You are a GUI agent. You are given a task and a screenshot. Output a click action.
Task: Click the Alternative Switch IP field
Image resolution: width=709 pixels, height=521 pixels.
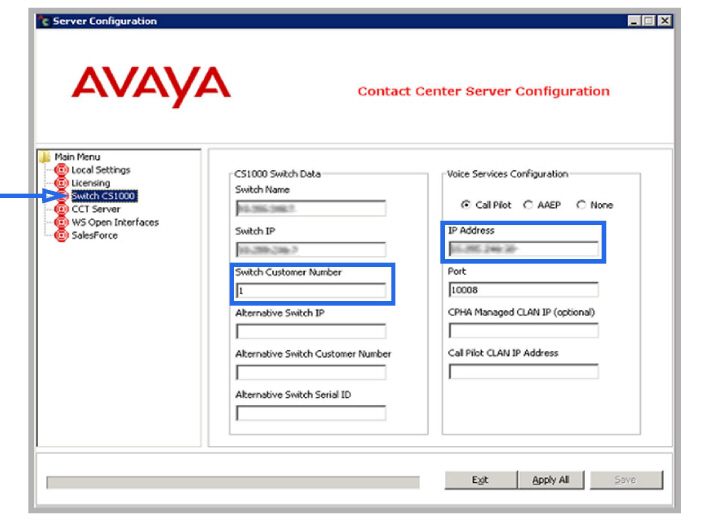tap(311, 332)
